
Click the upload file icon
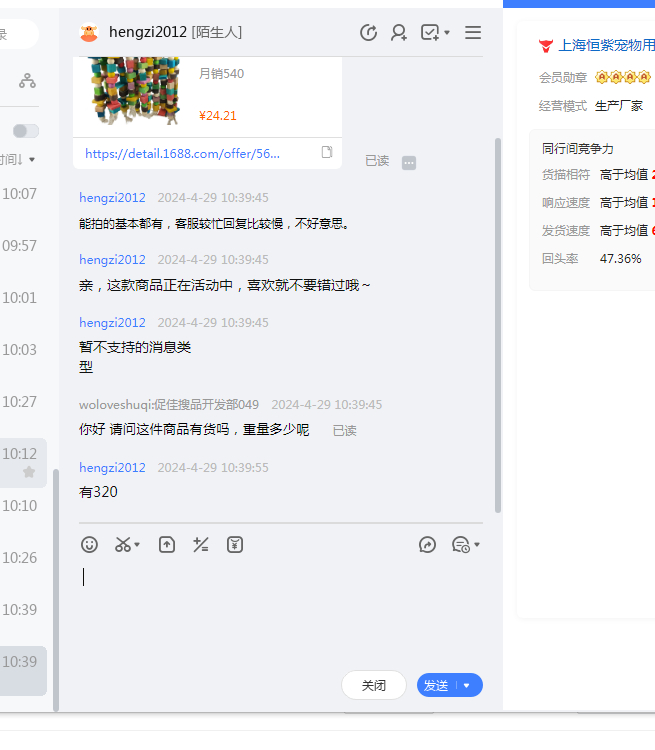coord(167,545)
